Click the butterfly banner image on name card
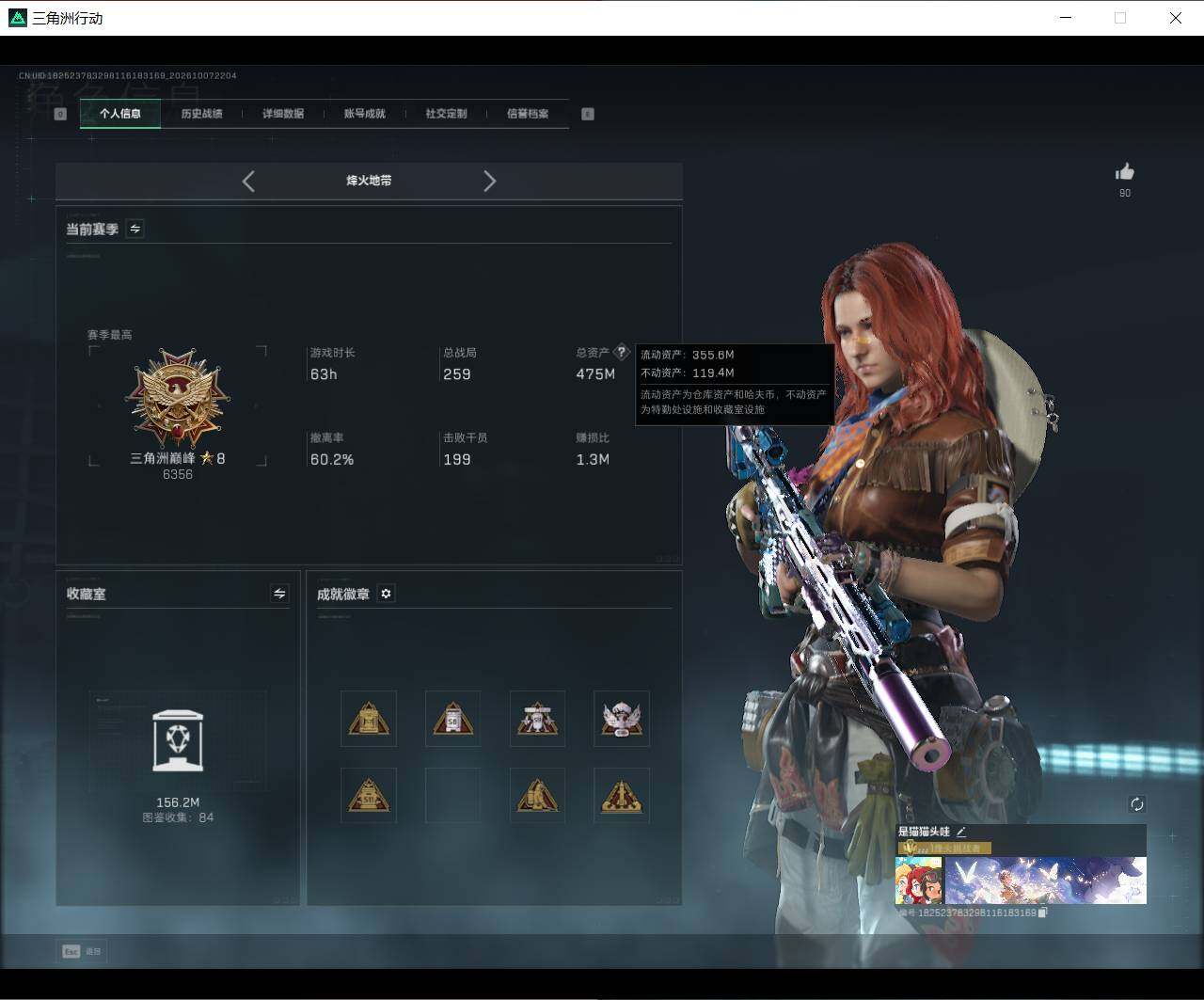Viewport: 1204px width, 1000px height. click(x=1045, y=881)
